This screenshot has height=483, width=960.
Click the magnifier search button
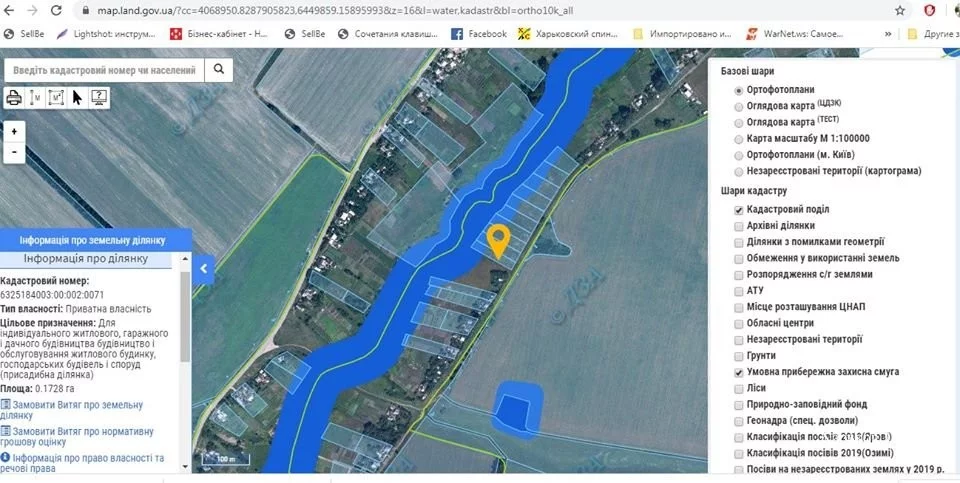pyautogui.click(x=219, y=70)
